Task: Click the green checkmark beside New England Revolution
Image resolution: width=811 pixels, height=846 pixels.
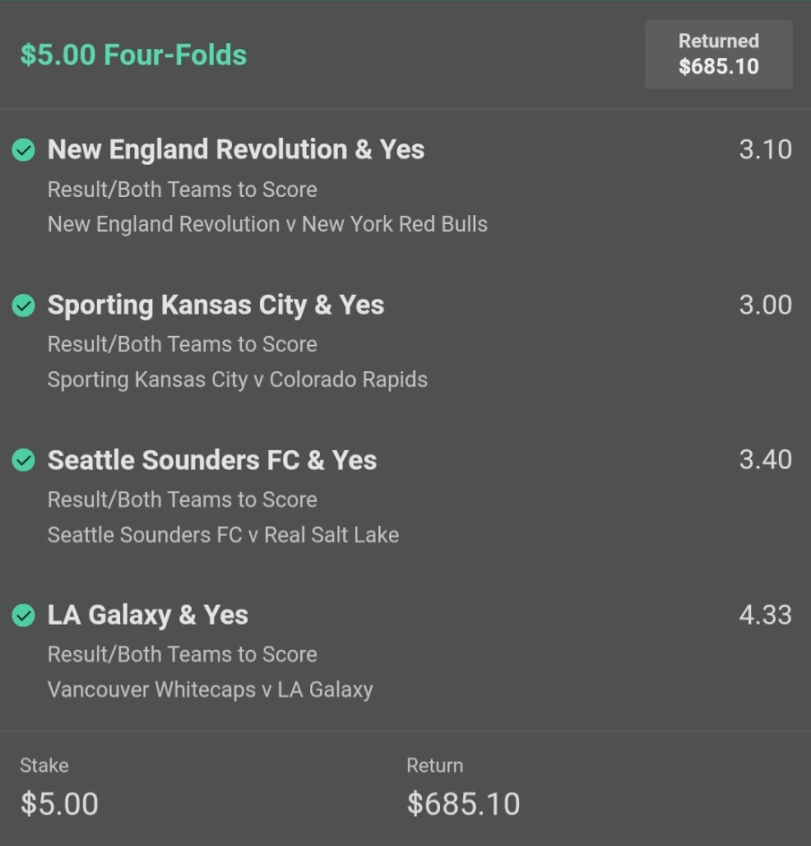Action: click(24, 150)
